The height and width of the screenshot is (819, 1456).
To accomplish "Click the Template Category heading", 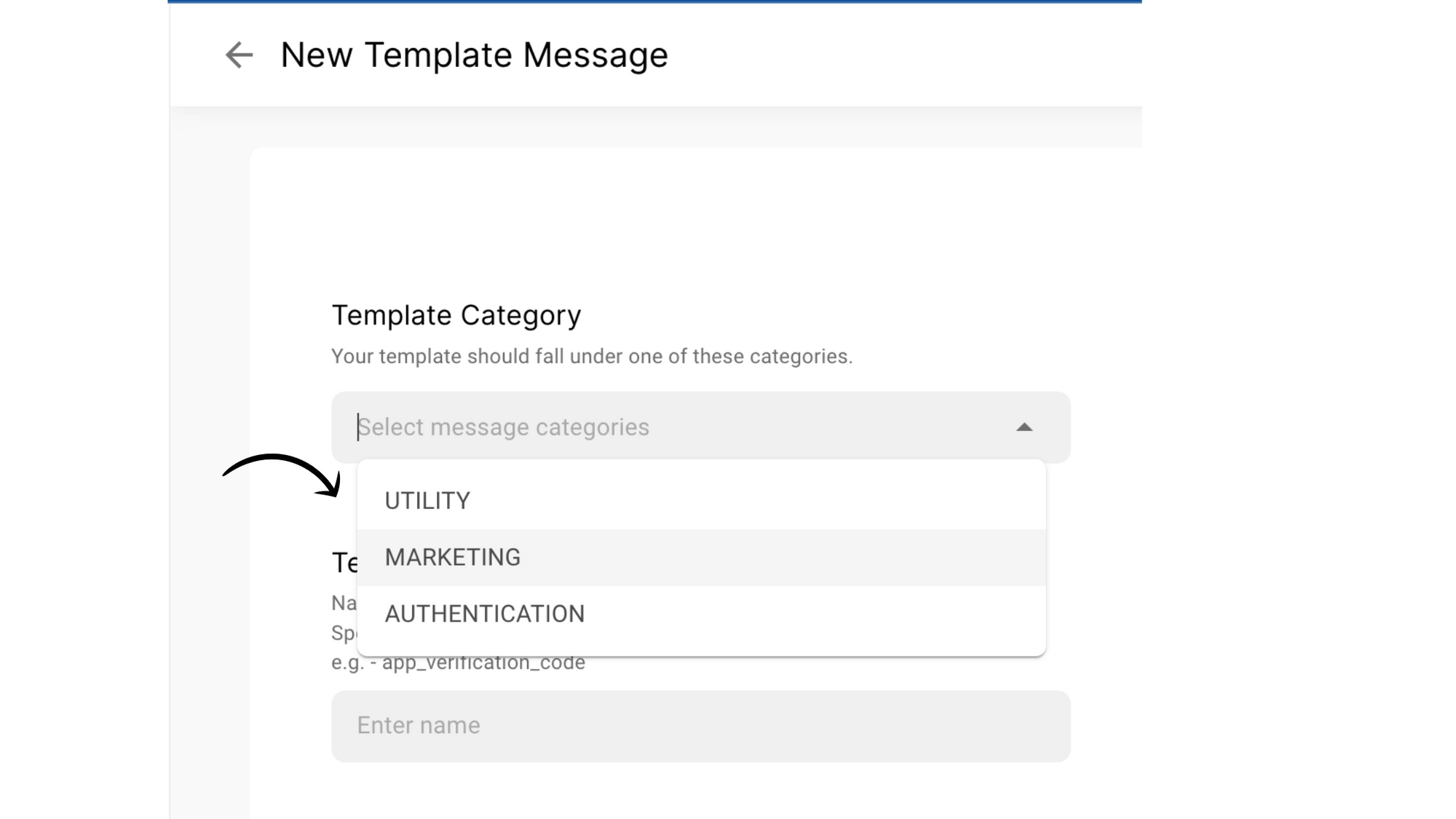I will pyautogui.click(x=456, y=315).
